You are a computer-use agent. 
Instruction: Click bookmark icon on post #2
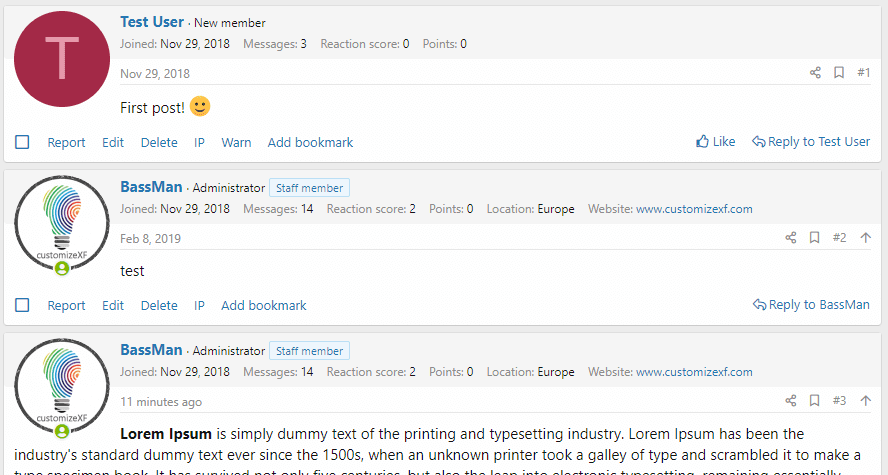pyautogui.click(x=815, y=238)
